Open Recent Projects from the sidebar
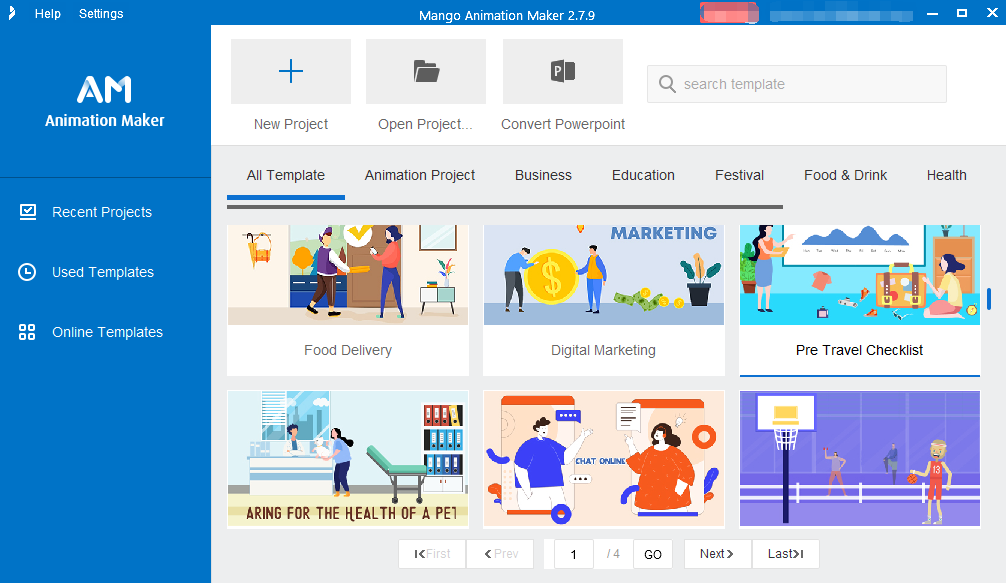Screen dimensions: 1006x583 click(100, 212)
